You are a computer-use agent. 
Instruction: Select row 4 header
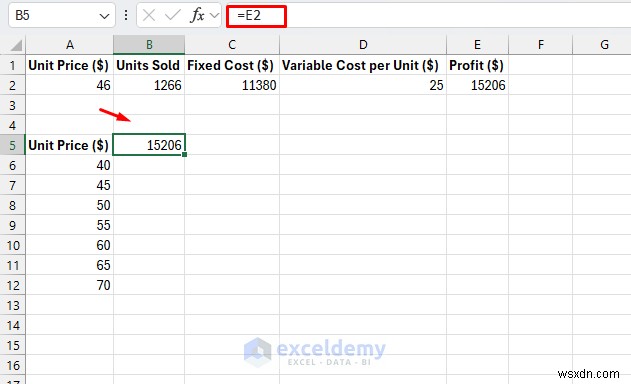tap(12, 125)
